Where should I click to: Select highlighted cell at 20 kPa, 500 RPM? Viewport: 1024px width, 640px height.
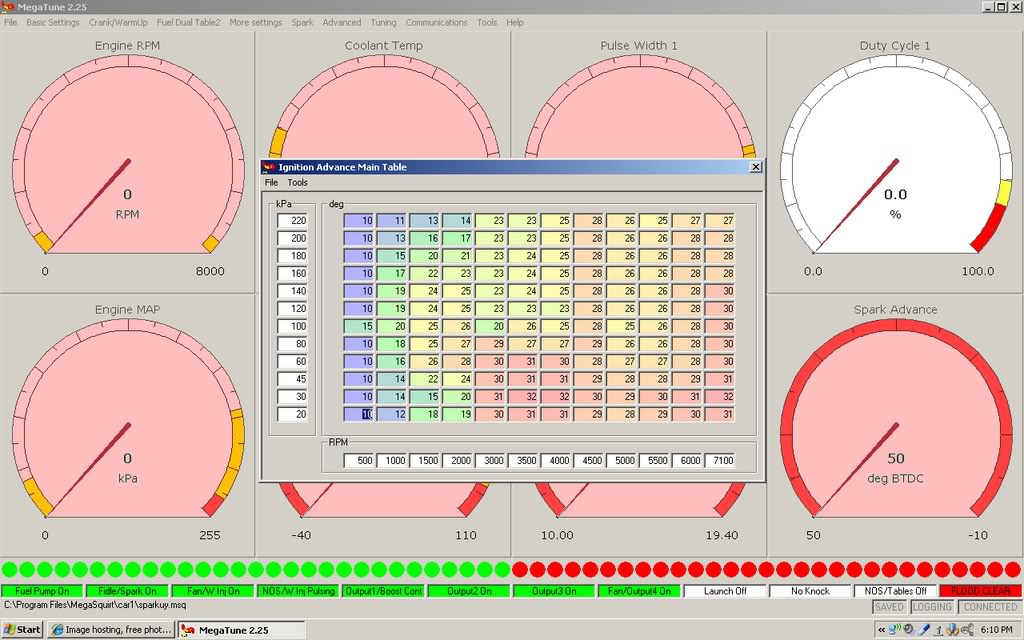point(359,415)
